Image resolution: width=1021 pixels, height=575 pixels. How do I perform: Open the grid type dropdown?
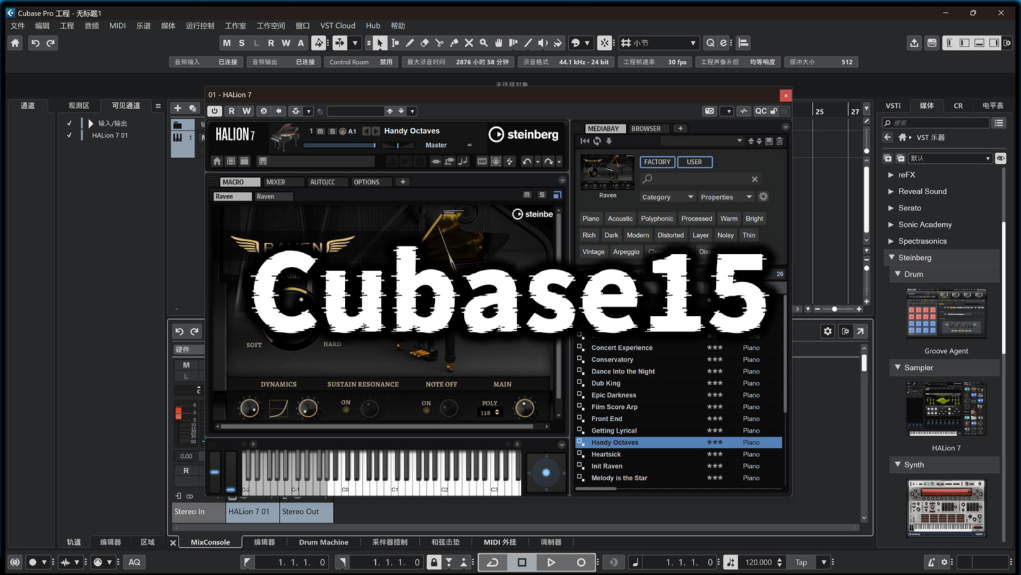658,43
